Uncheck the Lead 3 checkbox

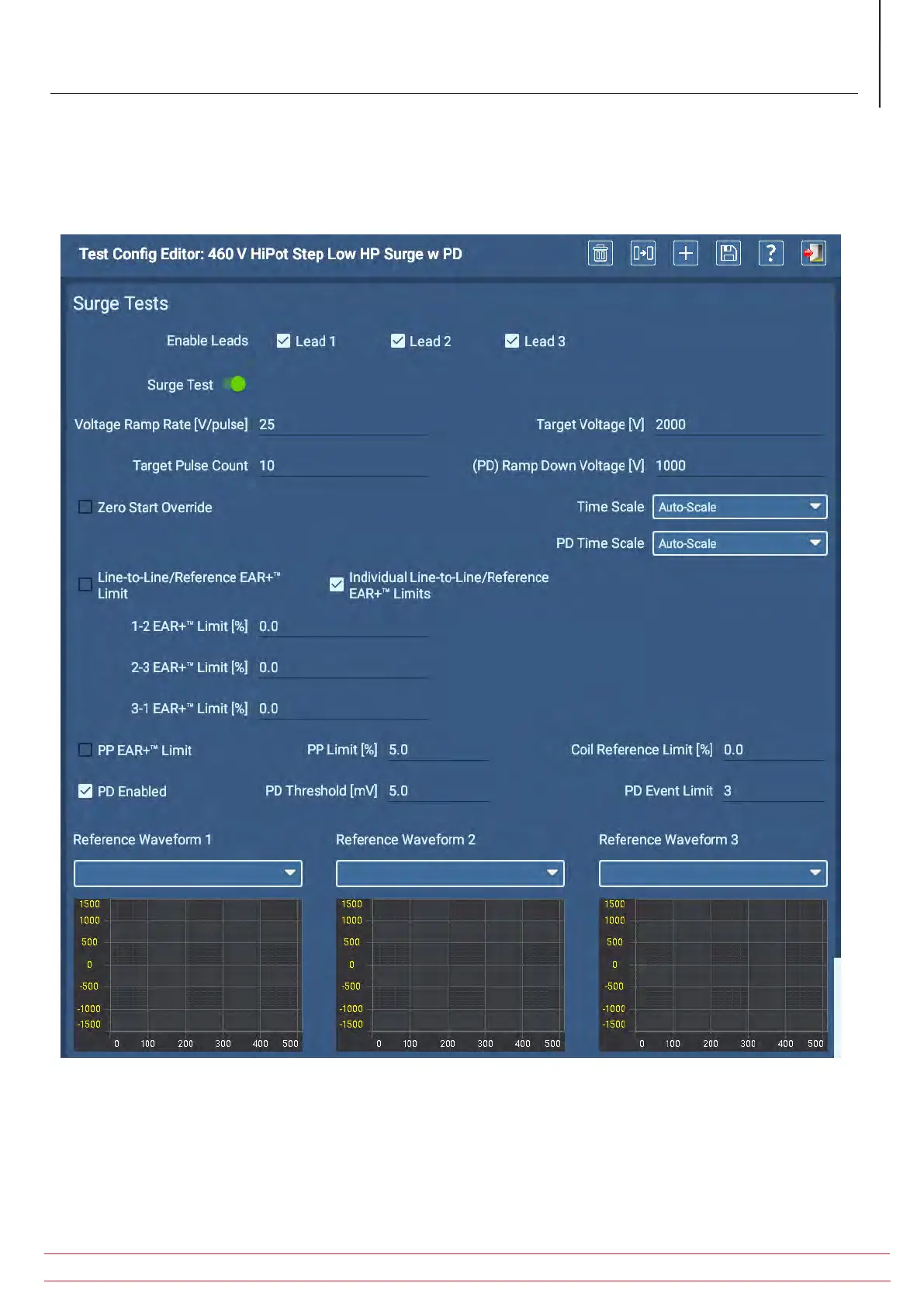[x=512, y=341]
